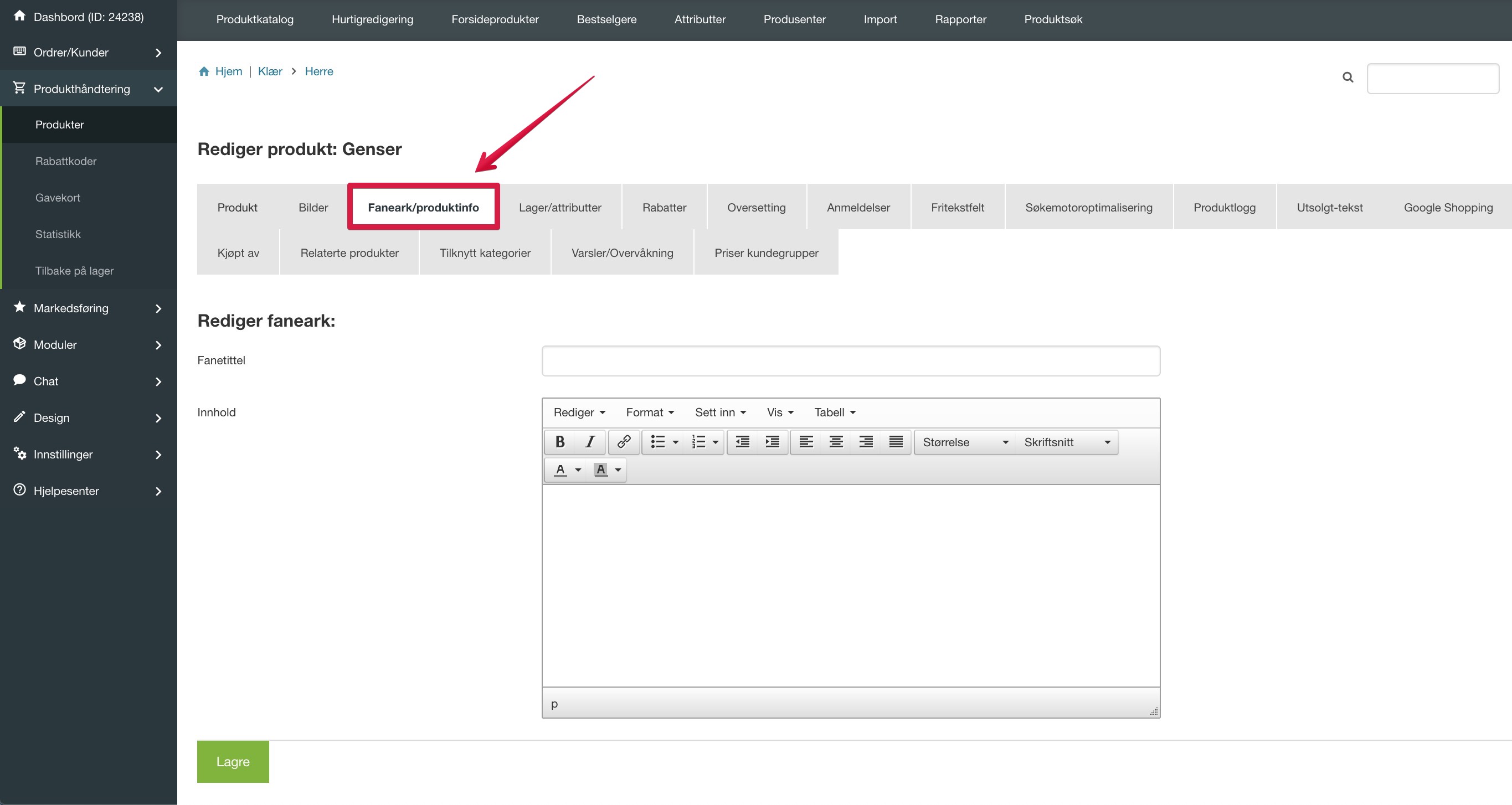1512x805 pixels.
Task: Open the Tabell editor menu
Action: (835, 412)
